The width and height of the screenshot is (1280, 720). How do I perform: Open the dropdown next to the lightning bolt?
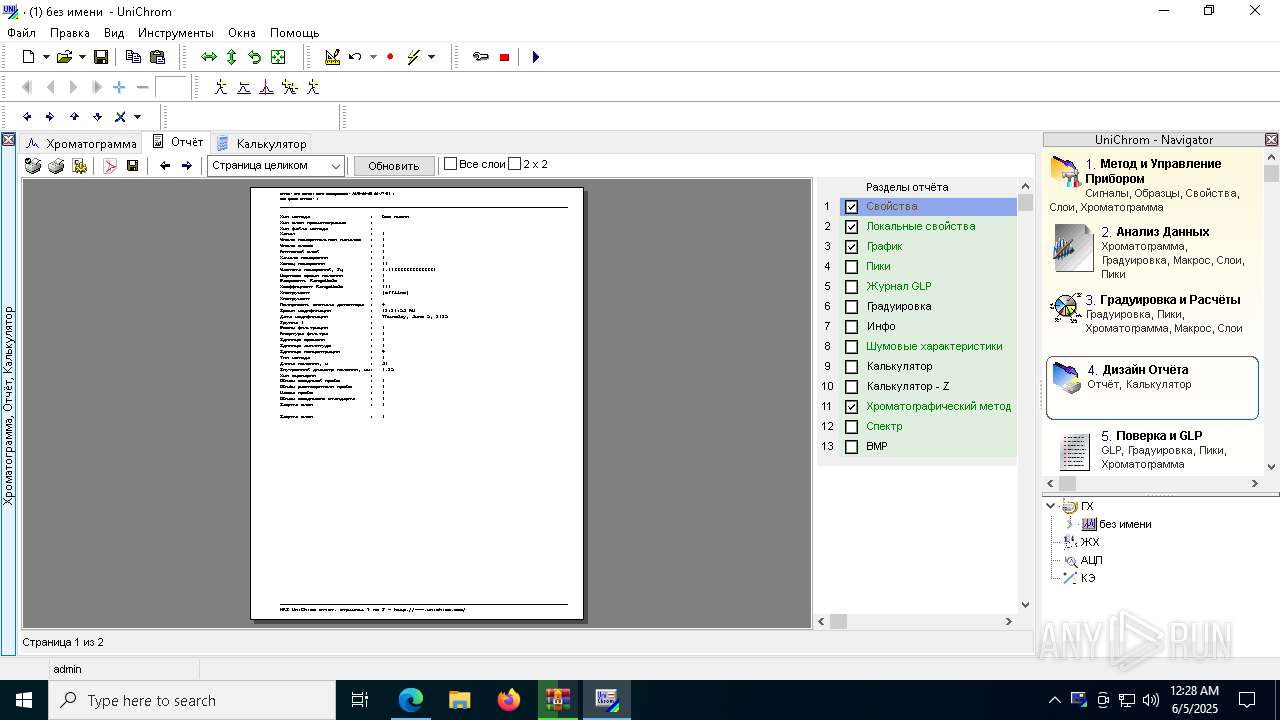(432, 57)
